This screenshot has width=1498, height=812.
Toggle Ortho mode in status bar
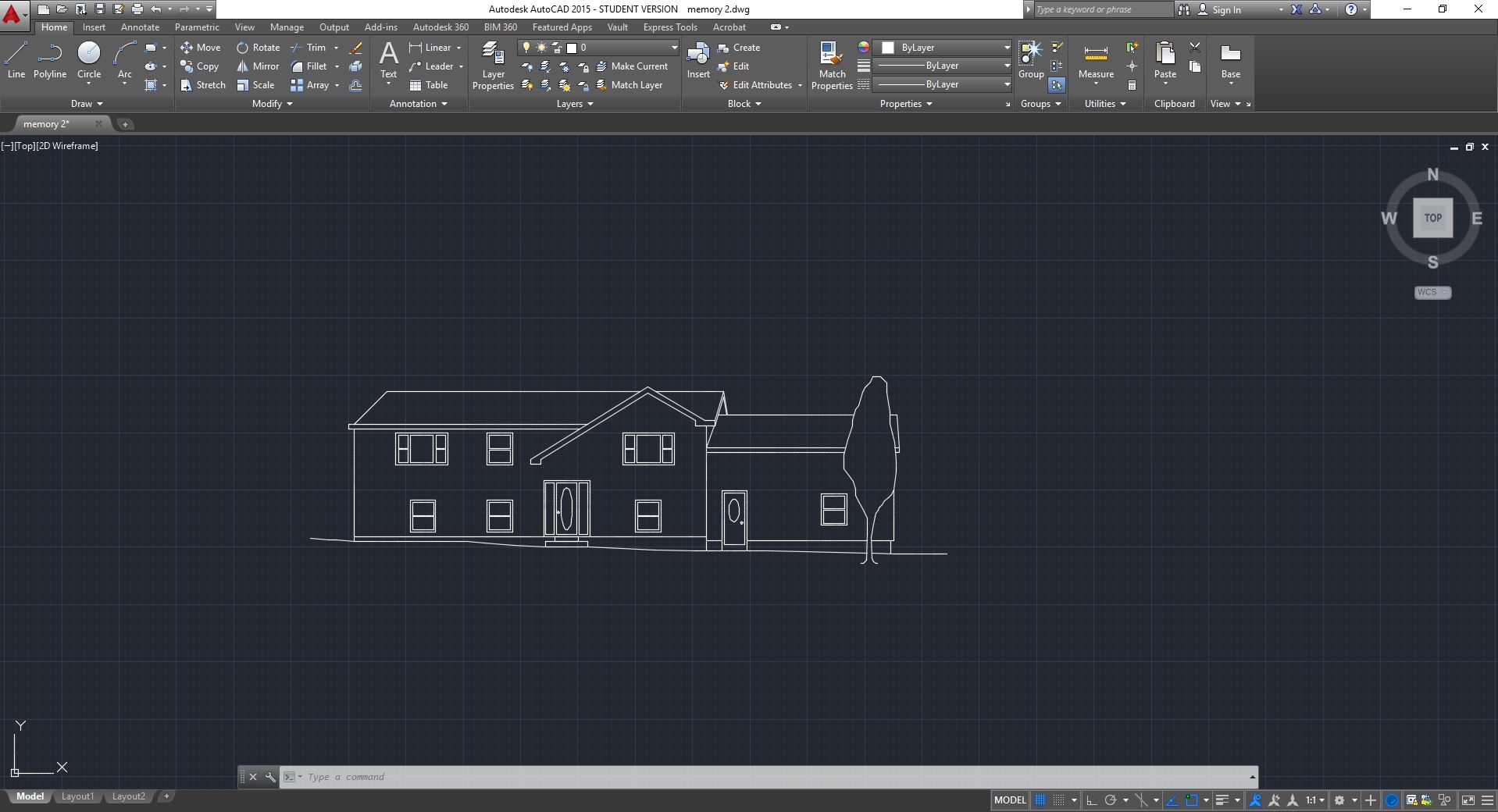(1092, 800)
